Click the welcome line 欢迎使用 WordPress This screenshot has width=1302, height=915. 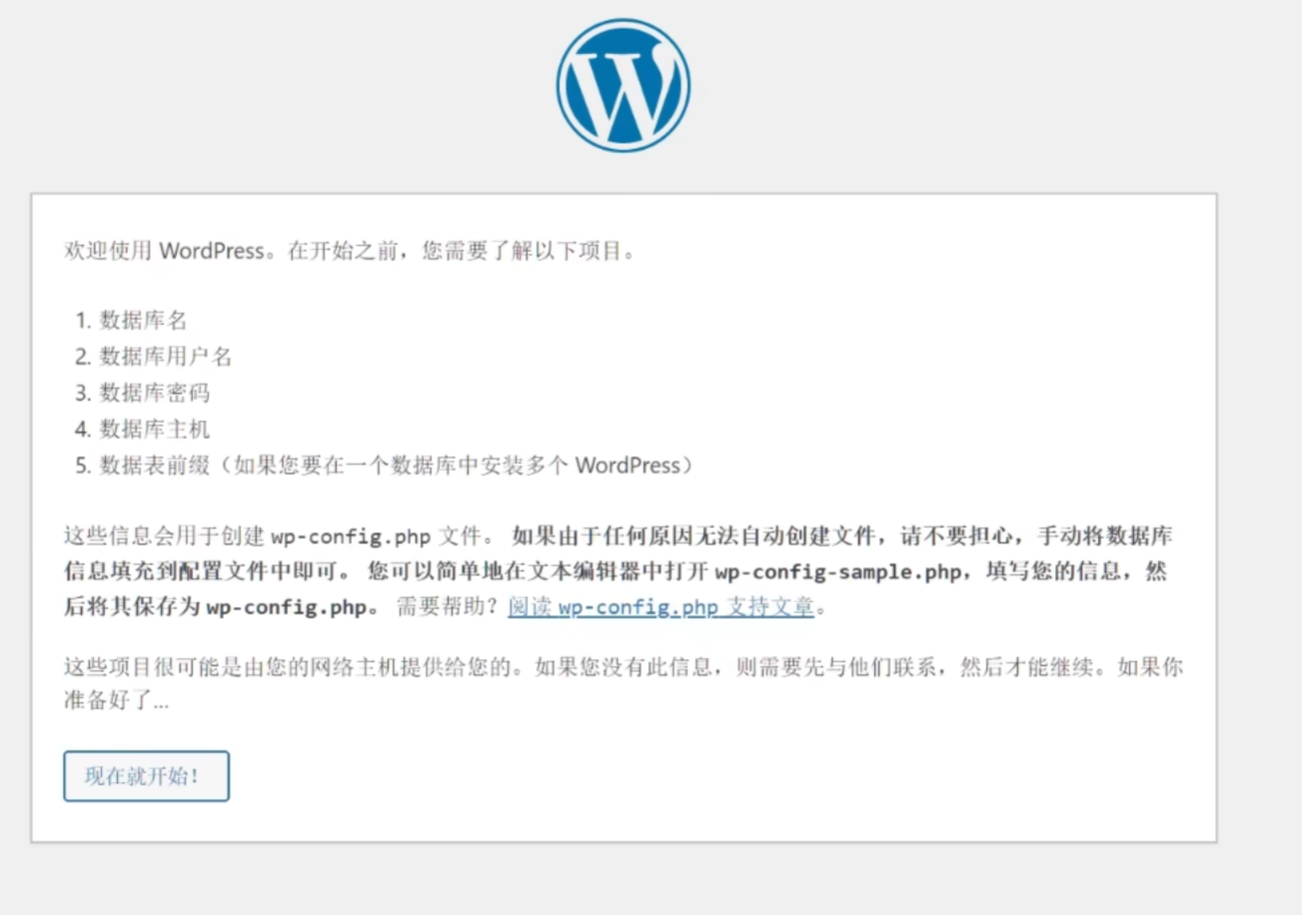click(349, 250)
